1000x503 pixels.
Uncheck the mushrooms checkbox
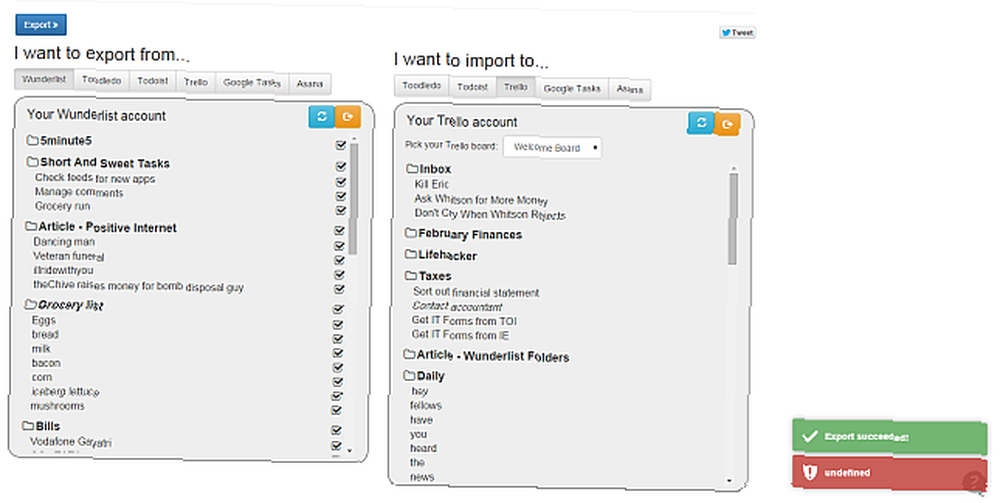[x=337, y=410]
